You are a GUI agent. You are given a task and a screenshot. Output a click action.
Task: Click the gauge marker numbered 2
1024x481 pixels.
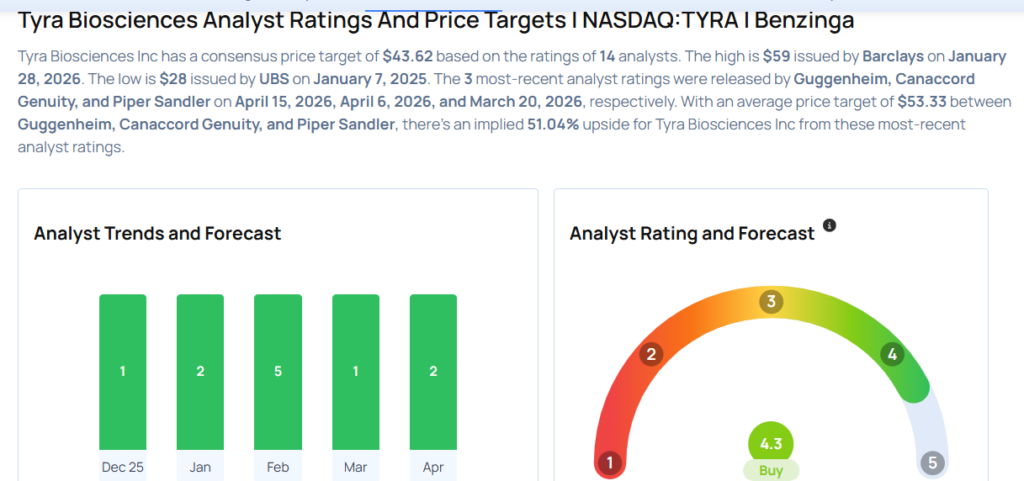click(x=651, y=354)
